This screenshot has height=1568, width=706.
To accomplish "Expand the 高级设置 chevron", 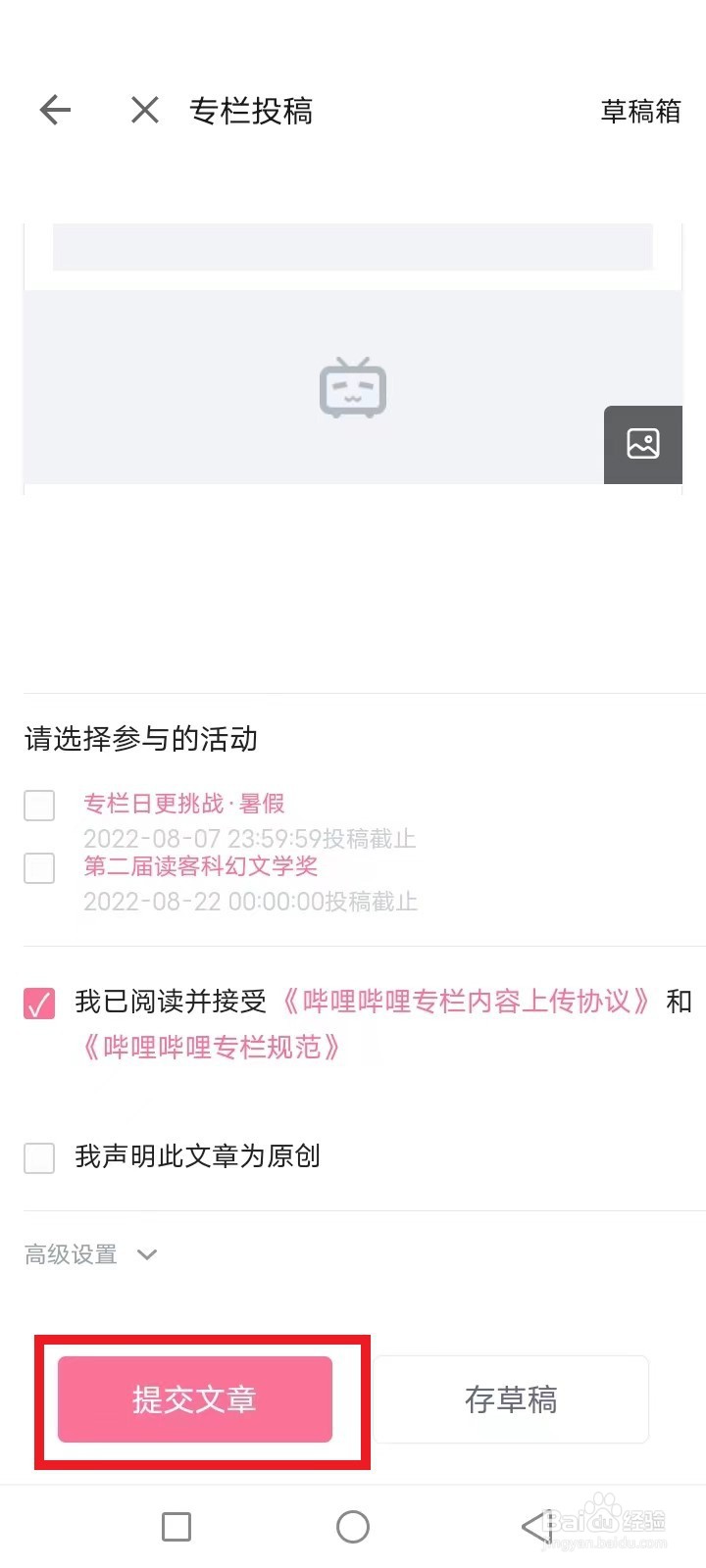I will [147, 1254].
